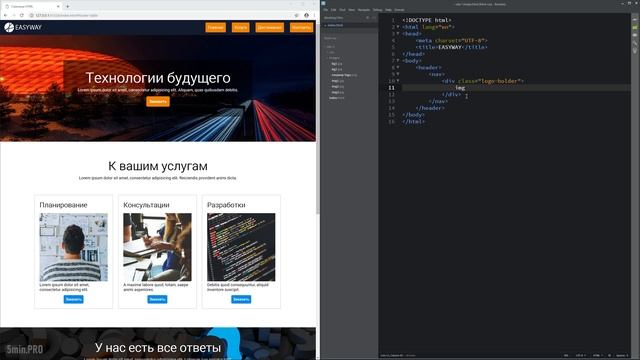Open a new browser tab
Viewport: 640px width, 360px height.
[67, 6]
